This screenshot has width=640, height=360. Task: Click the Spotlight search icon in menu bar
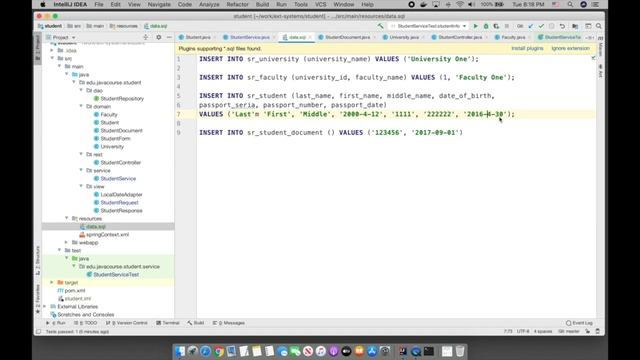[x=570, y=4]
